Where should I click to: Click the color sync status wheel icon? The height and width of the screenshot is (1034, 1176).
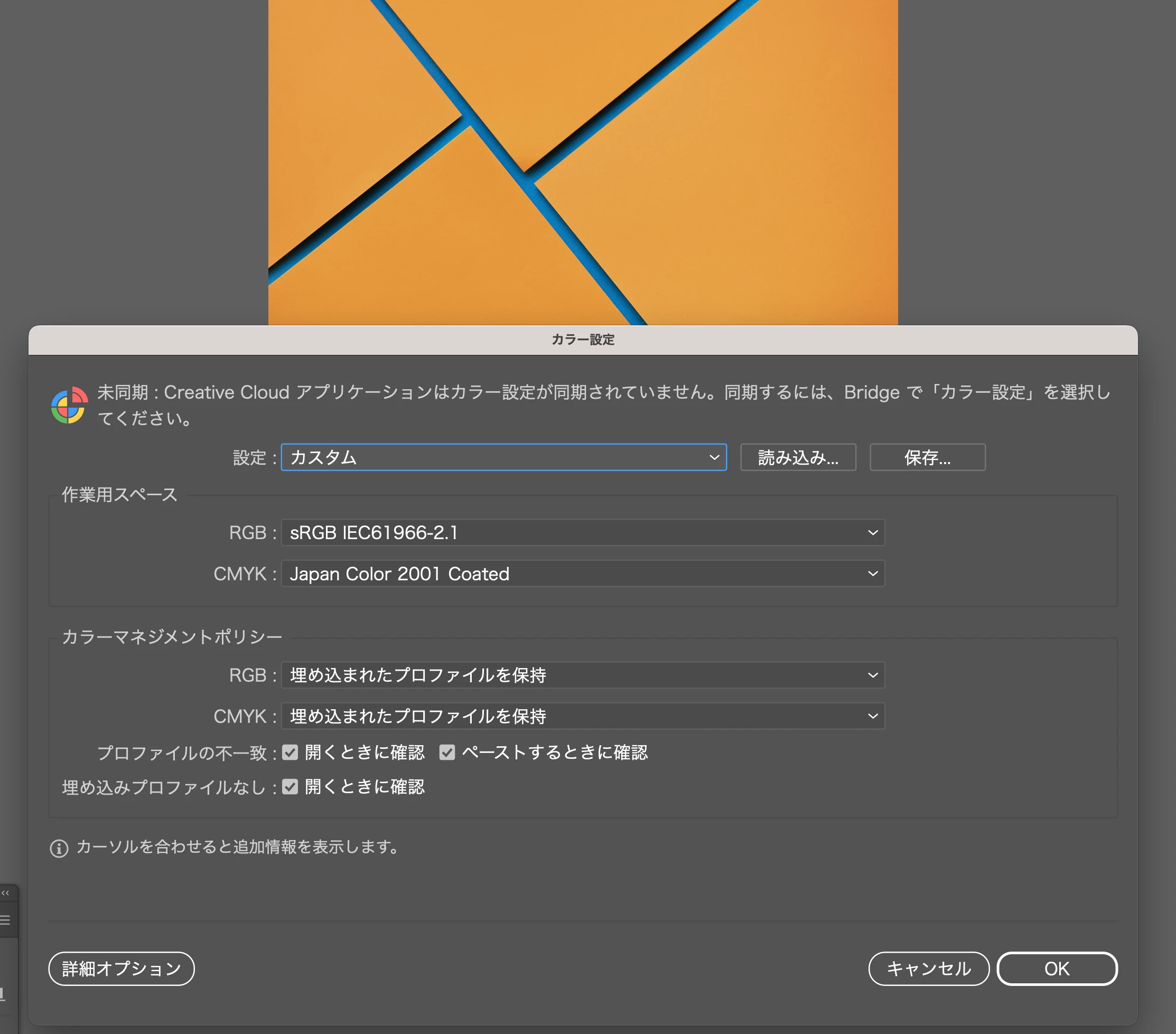69,406
